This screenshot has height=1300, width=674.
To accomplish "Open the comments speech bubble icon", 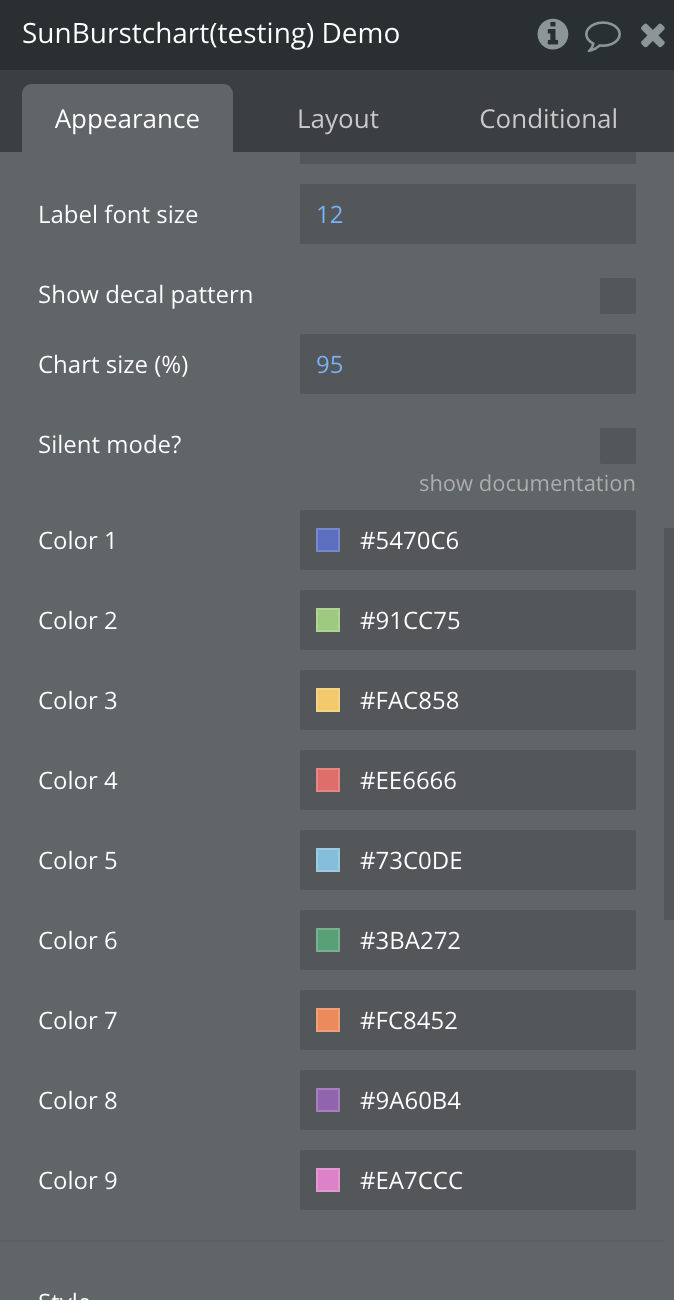I will [602, 36].
